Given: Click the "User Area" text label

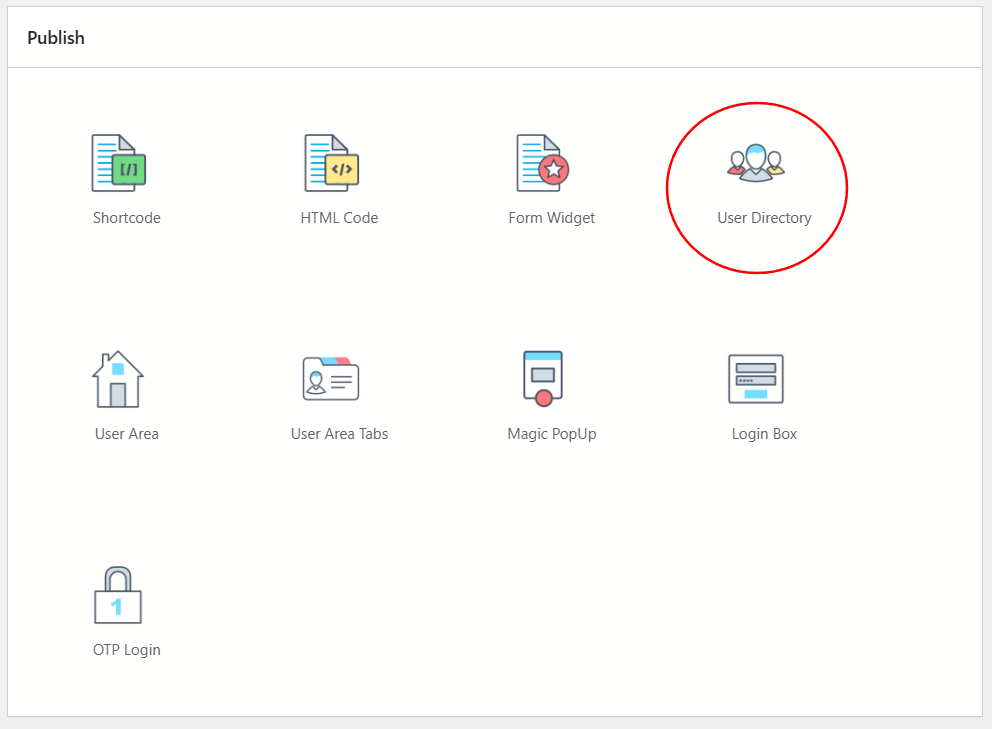Looking at the screenshot, I should tap(127, 434).
